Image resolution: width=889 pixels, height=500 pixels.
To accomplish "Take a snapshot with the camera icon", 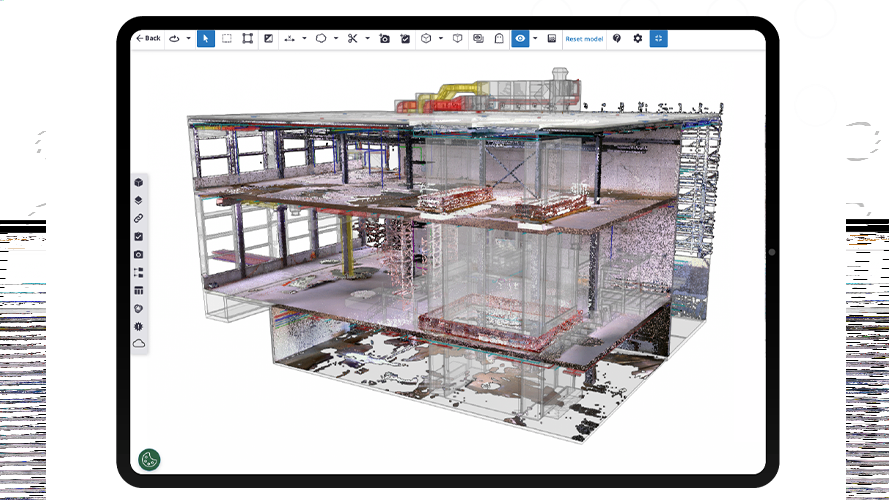I will coord(384,39).
